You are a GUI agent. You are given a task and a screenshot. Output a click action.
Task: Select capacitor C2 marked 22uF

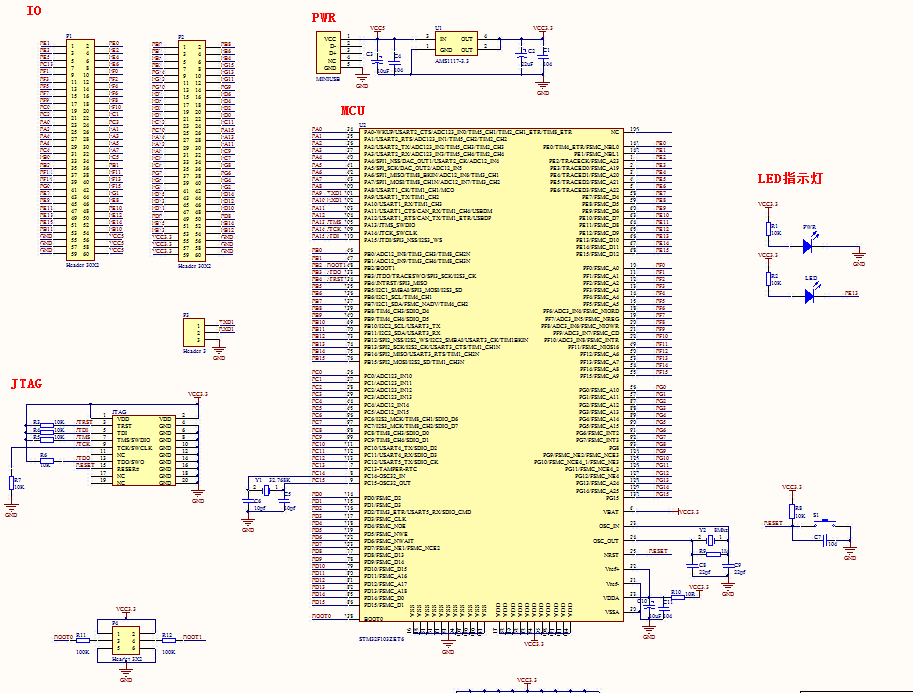point(522,56)
